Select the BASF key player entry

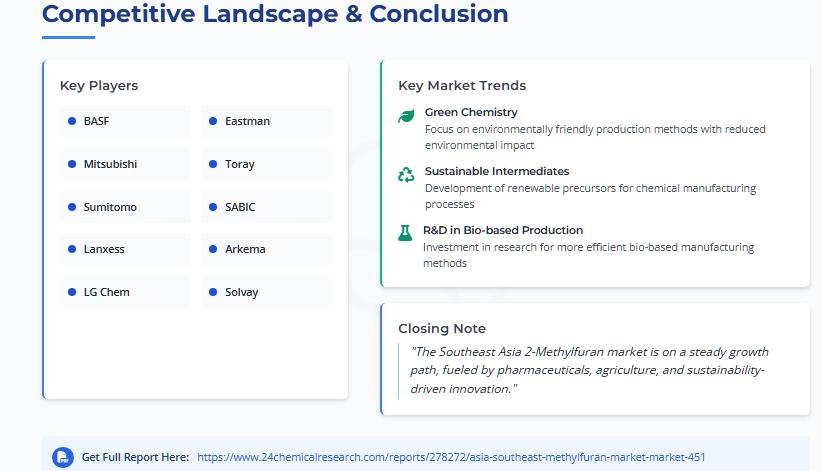pyautogui.click(x=125, y=121)
